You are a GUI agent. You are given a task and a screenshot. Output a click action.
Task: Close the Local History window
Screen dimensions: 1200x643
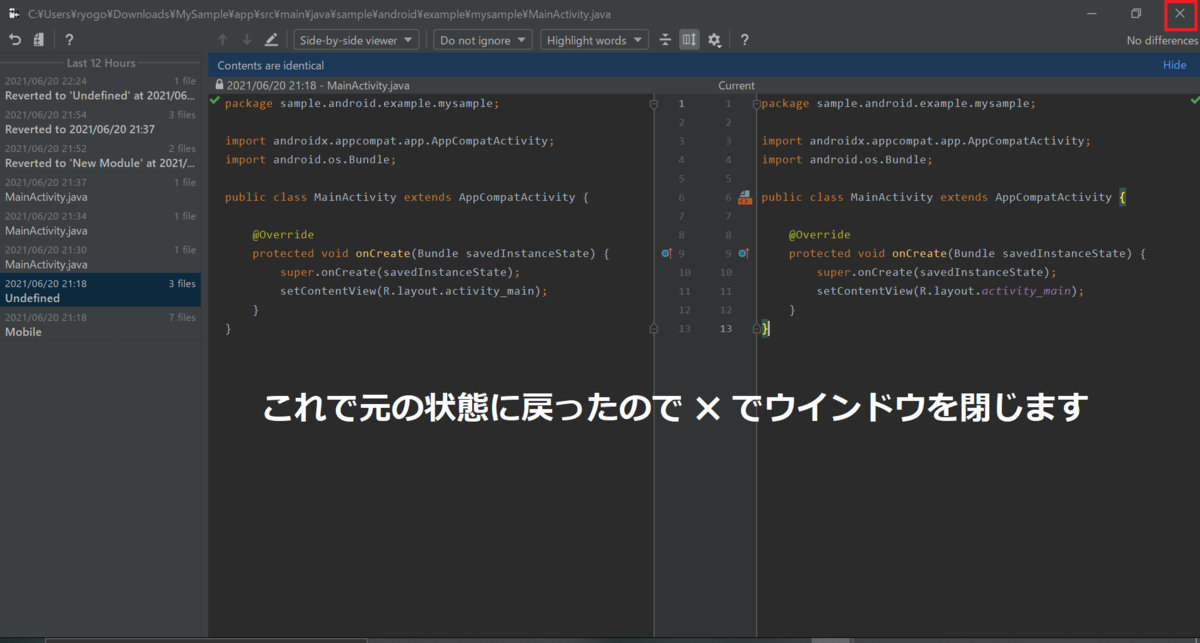[x=1180, y=14]
